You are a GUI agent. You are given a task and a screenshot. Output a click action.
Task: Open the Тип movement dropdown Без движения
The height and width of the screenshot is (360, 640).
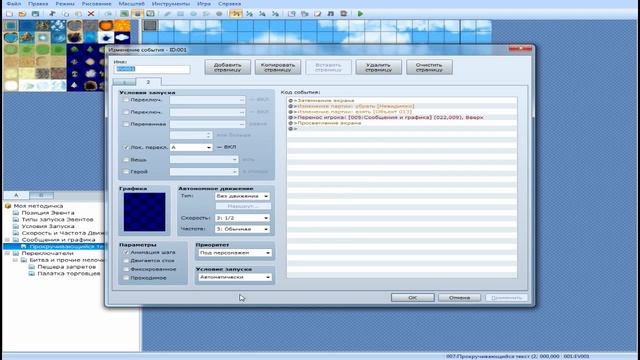coord(242,196)
